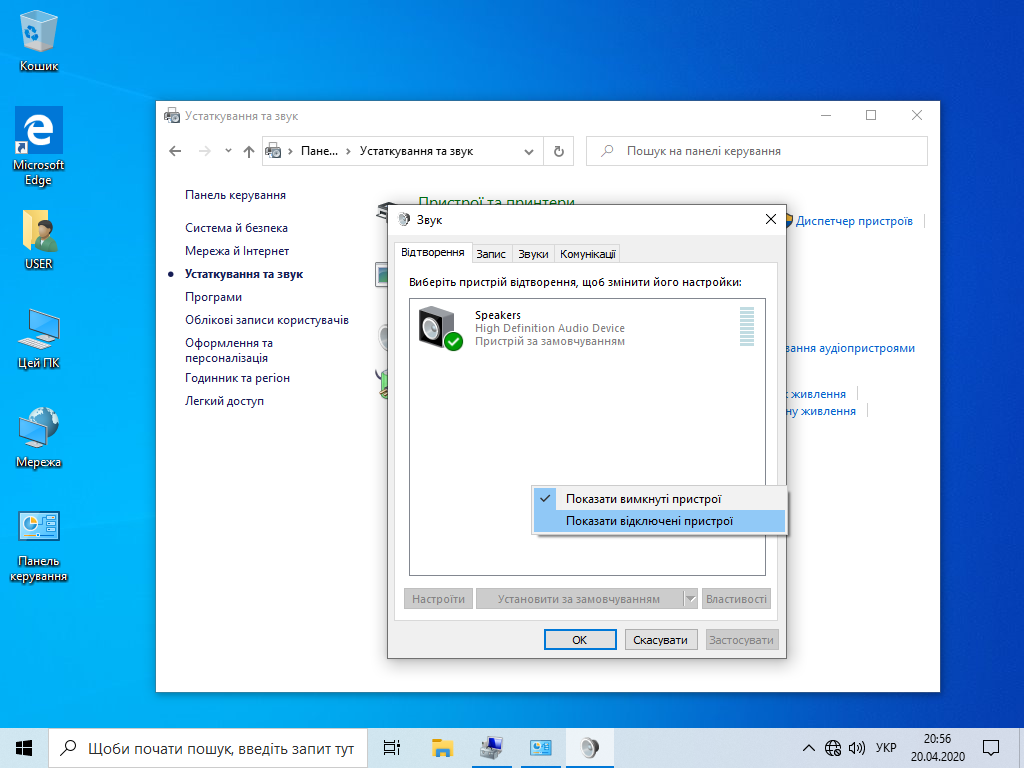The image size is (1024, 768).
Task: Go up one level arrow
Action: tap(249, 152)
